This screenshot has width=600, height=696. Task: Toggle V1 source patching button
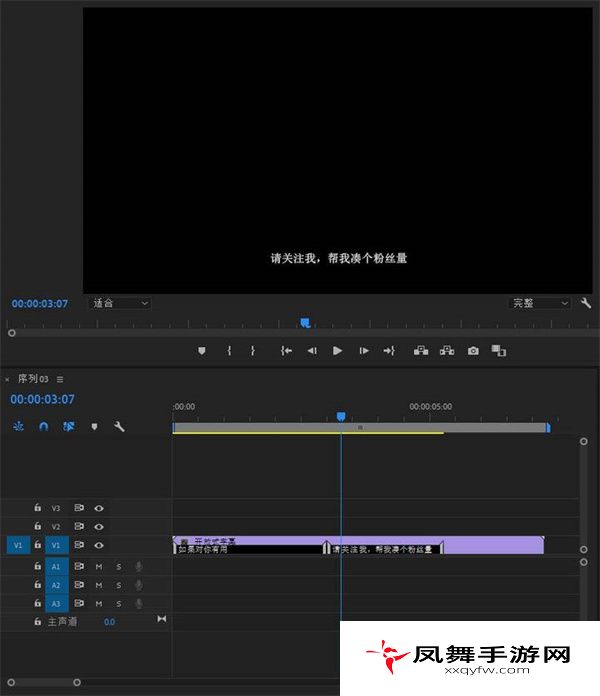tap(18, 545)
